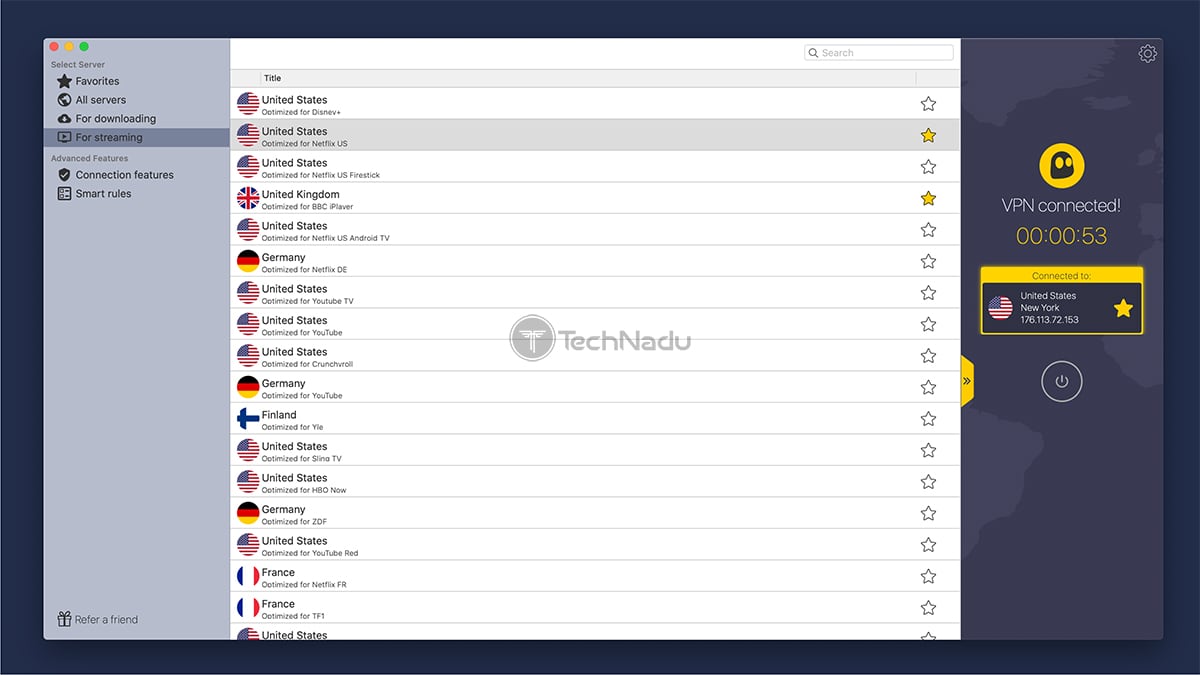Click the power button to disconnect VPN
Image resolution: width=1200 pixels, height=675 pixels.
tap(1061, 381)
